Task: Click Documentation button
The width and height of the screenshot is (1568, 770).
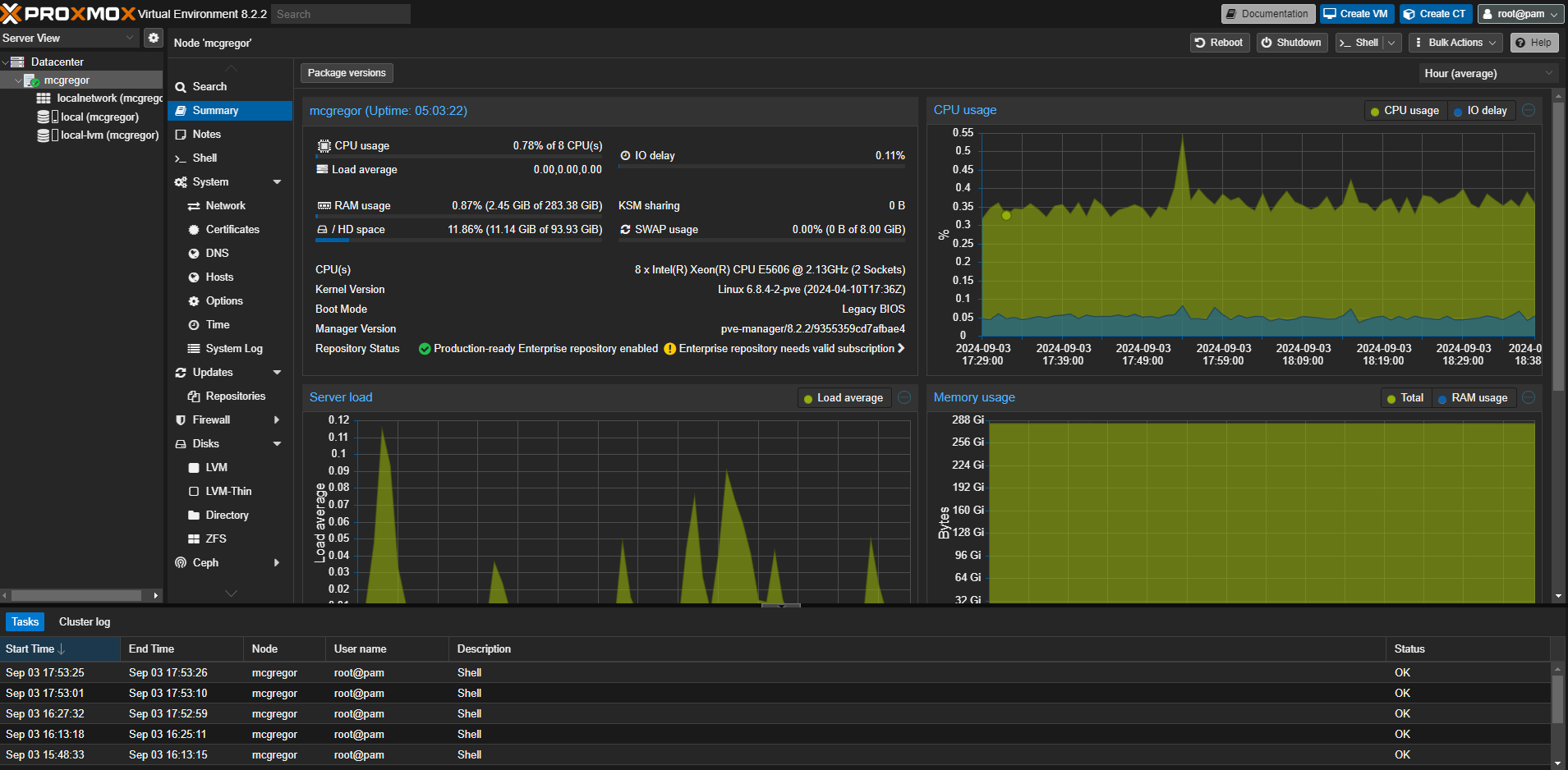Action: click(x=1267, y=14)
